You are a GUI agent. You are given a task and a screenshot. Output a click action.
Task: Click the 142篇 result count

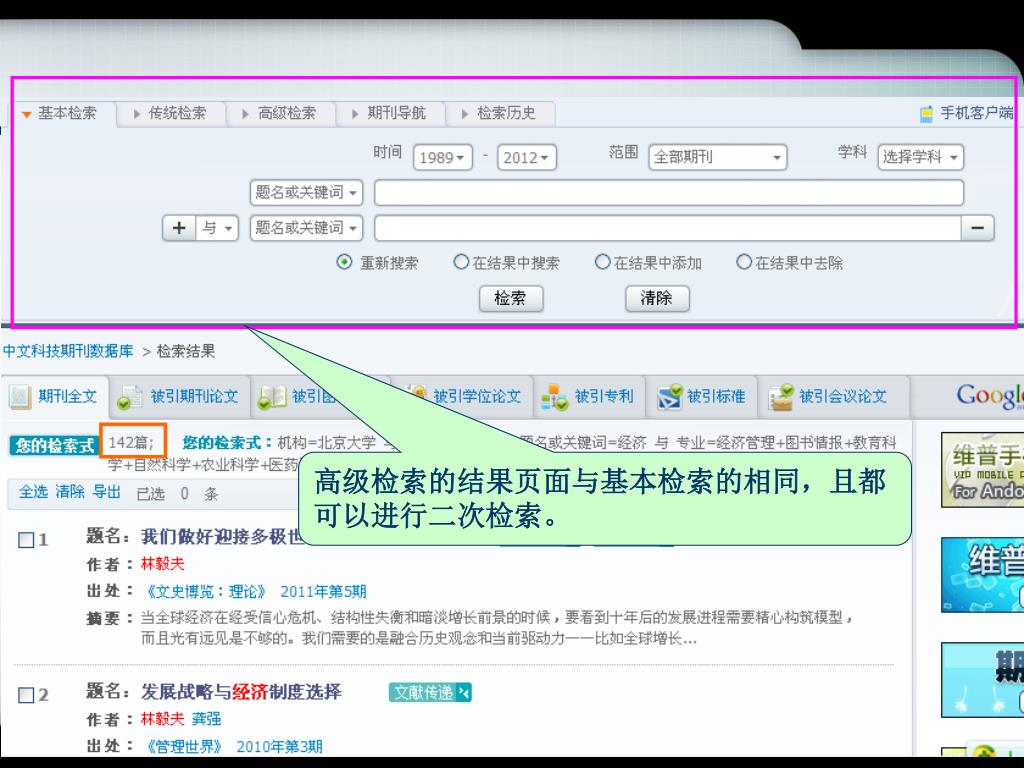[131, 443]
